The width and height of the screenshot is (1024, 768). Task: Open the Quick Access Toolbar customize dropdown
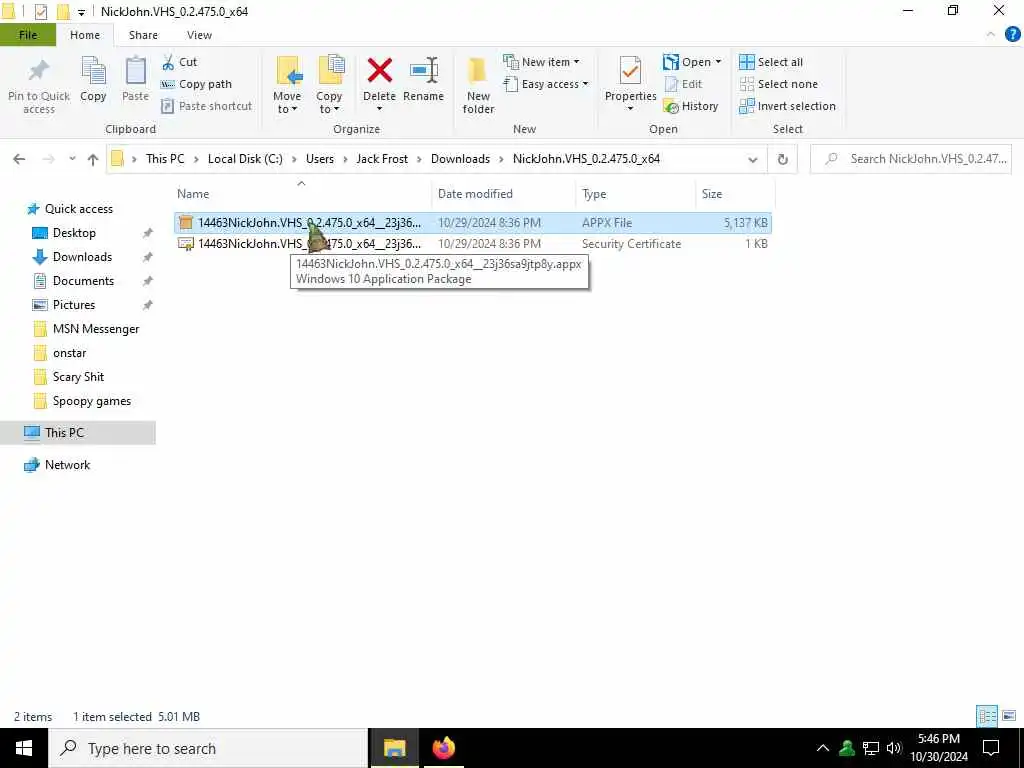81,12
